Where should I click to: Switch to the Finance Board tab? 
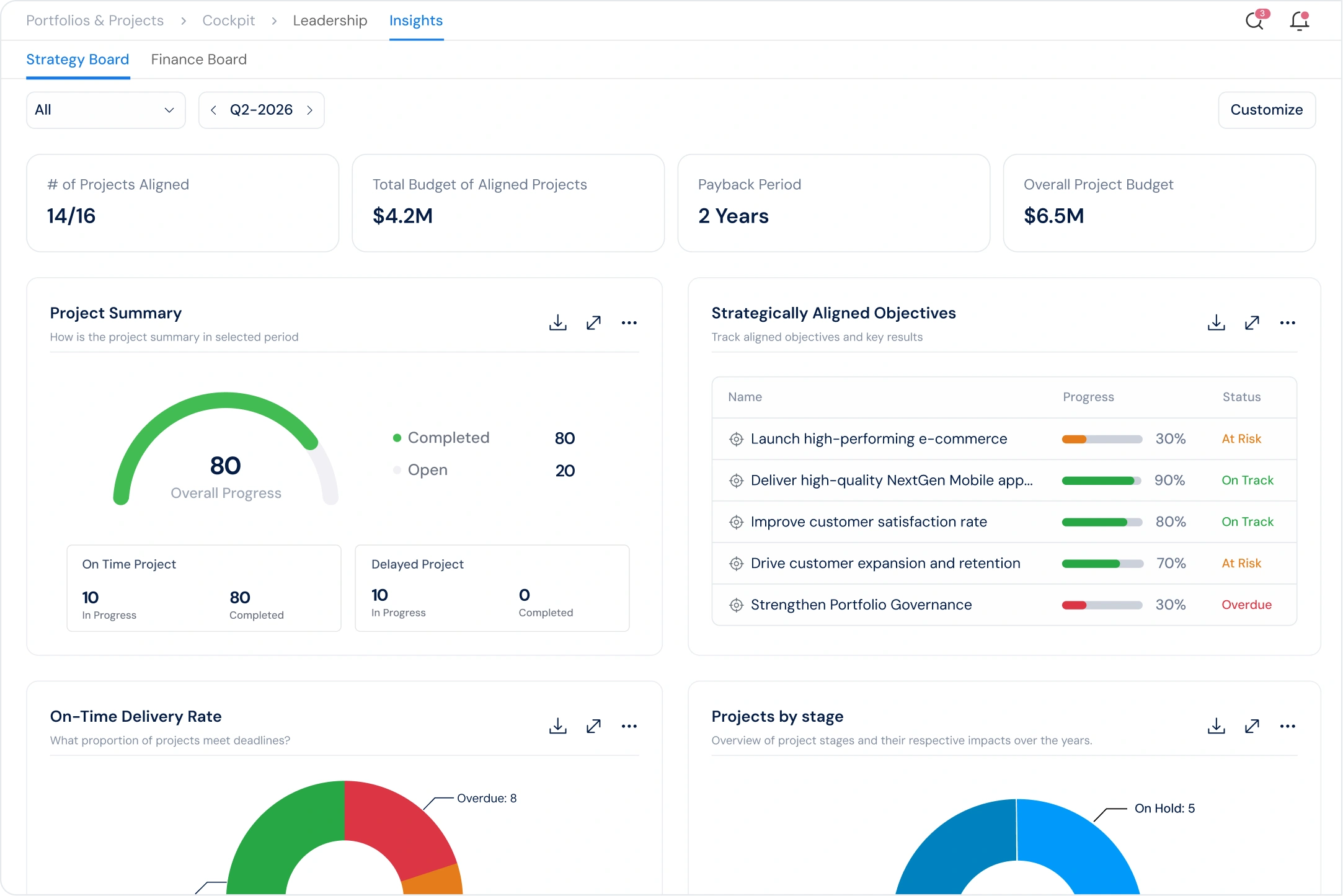[x=199, y=60]
